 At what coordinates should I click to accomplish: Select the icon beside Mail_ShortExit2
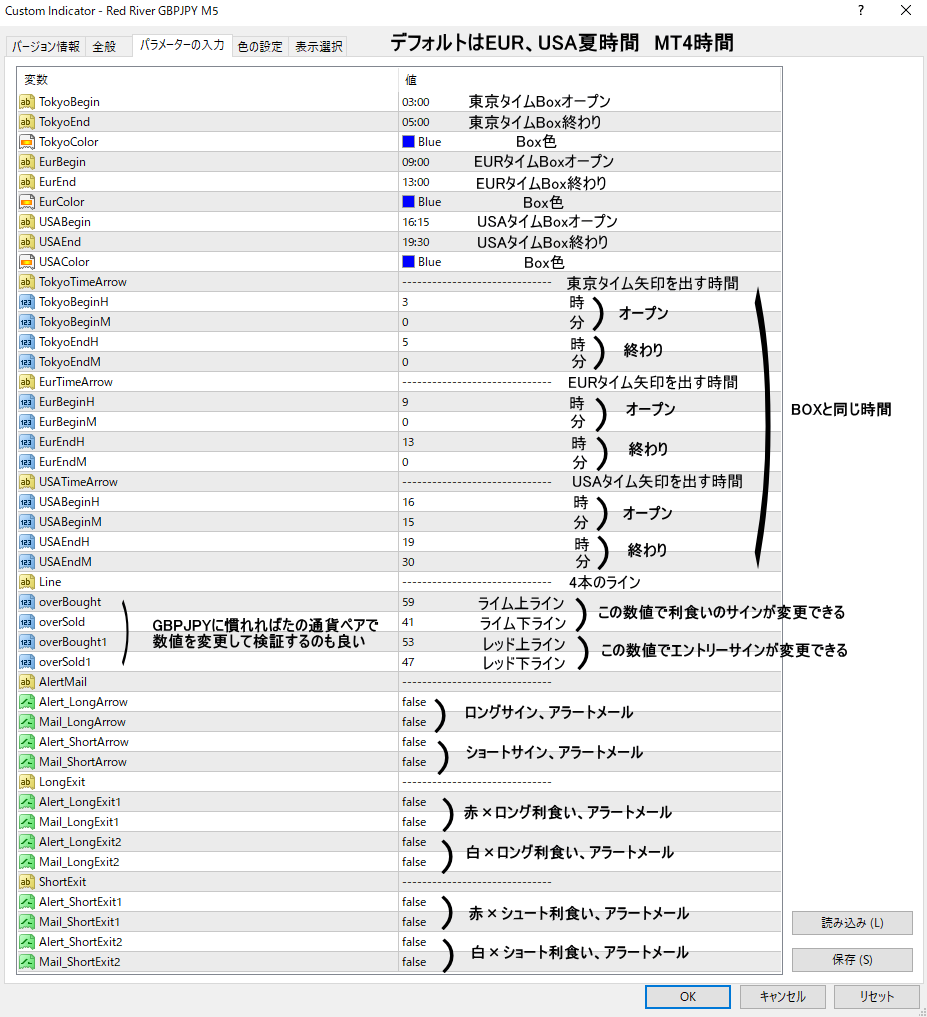(x=27, y=962)
